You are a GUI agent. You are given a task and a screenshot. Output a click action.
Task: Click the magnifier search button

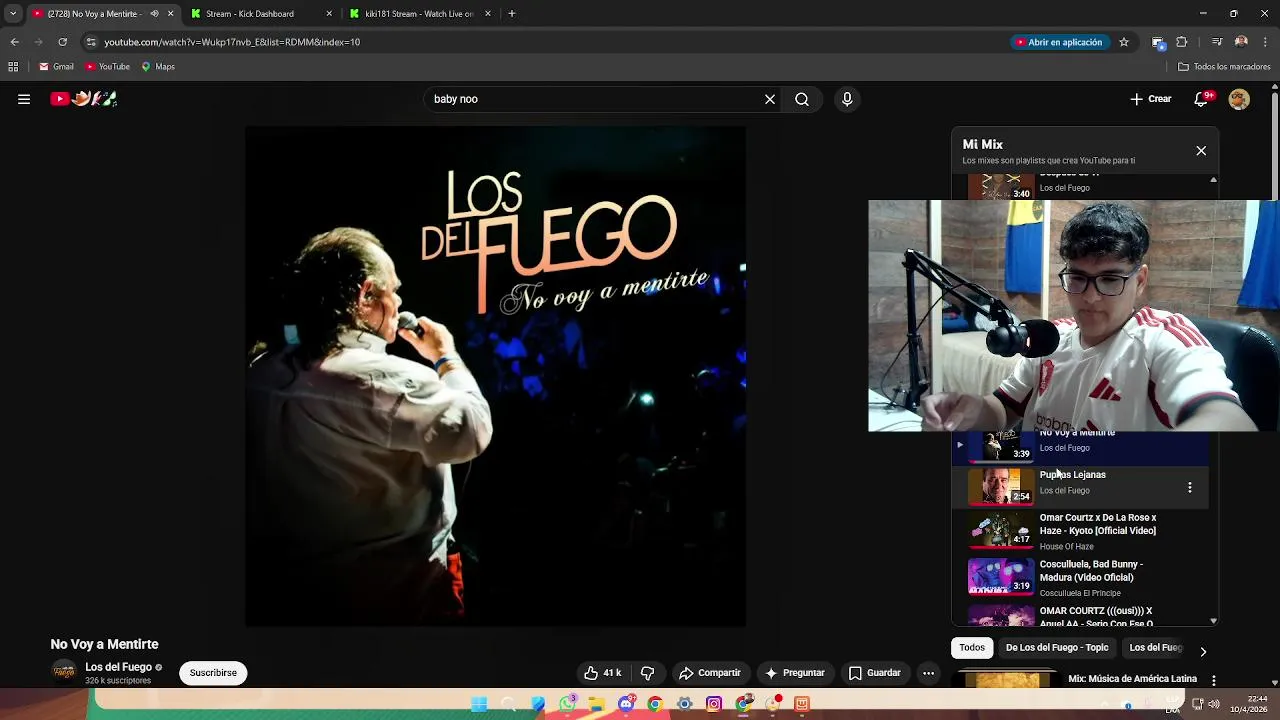point(802,99)
